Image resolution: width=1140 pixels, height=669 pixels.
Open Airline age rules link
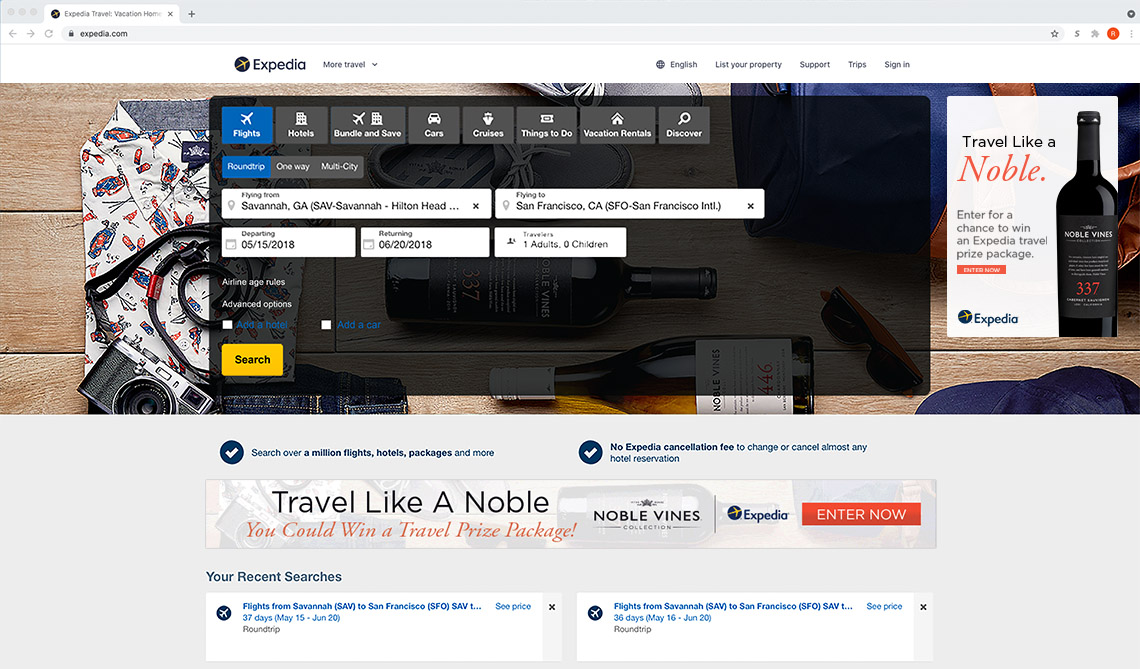pyautogui.click(x=253, y=282)
